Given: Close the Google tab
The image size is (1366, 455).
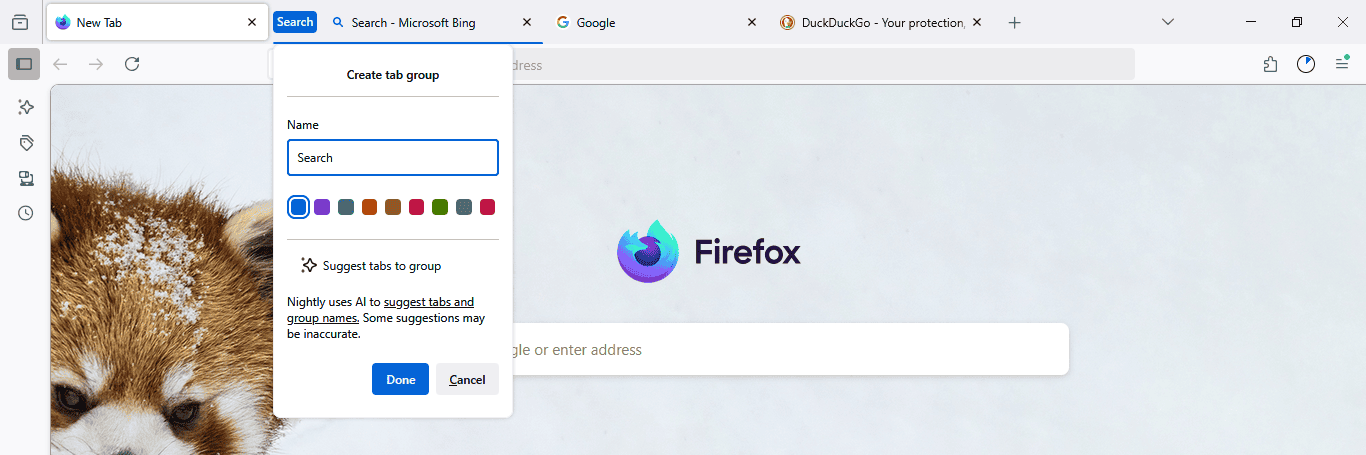Looking at the screenshot, I should click(x=752, y=22).
